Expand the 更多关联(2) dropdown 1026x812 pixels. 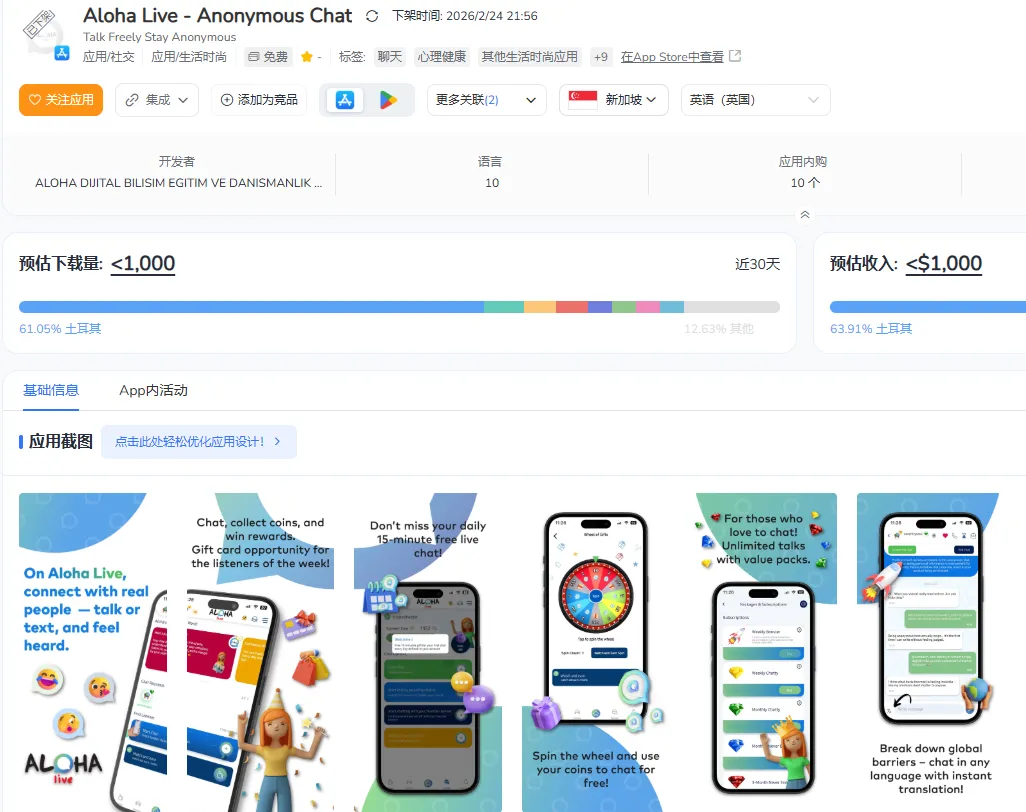click(x=486, y=99)
